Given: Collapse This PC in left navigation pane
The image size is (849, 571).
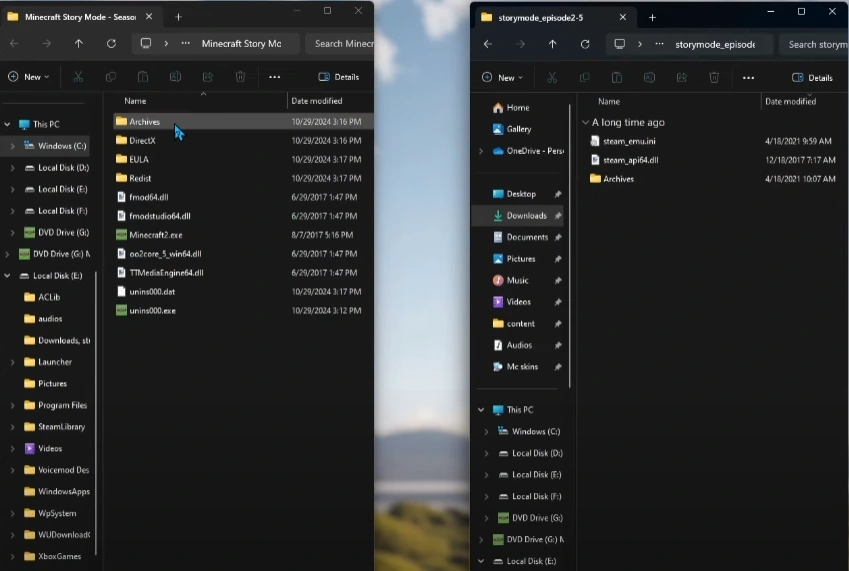Looking at the screenshot, I should [x=7, y=124].
